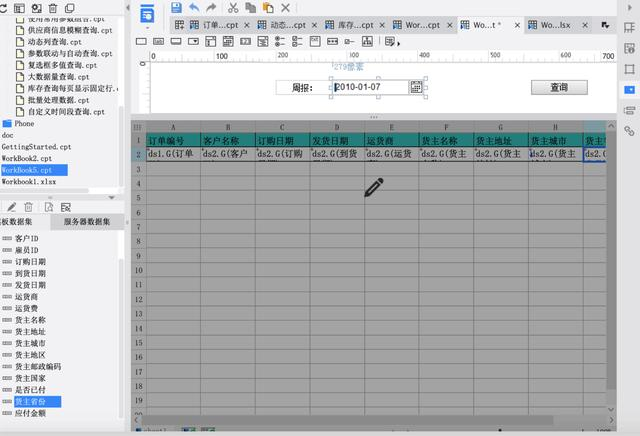Select GettingStarted.cpt in file tree
Image resolution: width=640 pixels, height=436 pixels.
(36, 147)
